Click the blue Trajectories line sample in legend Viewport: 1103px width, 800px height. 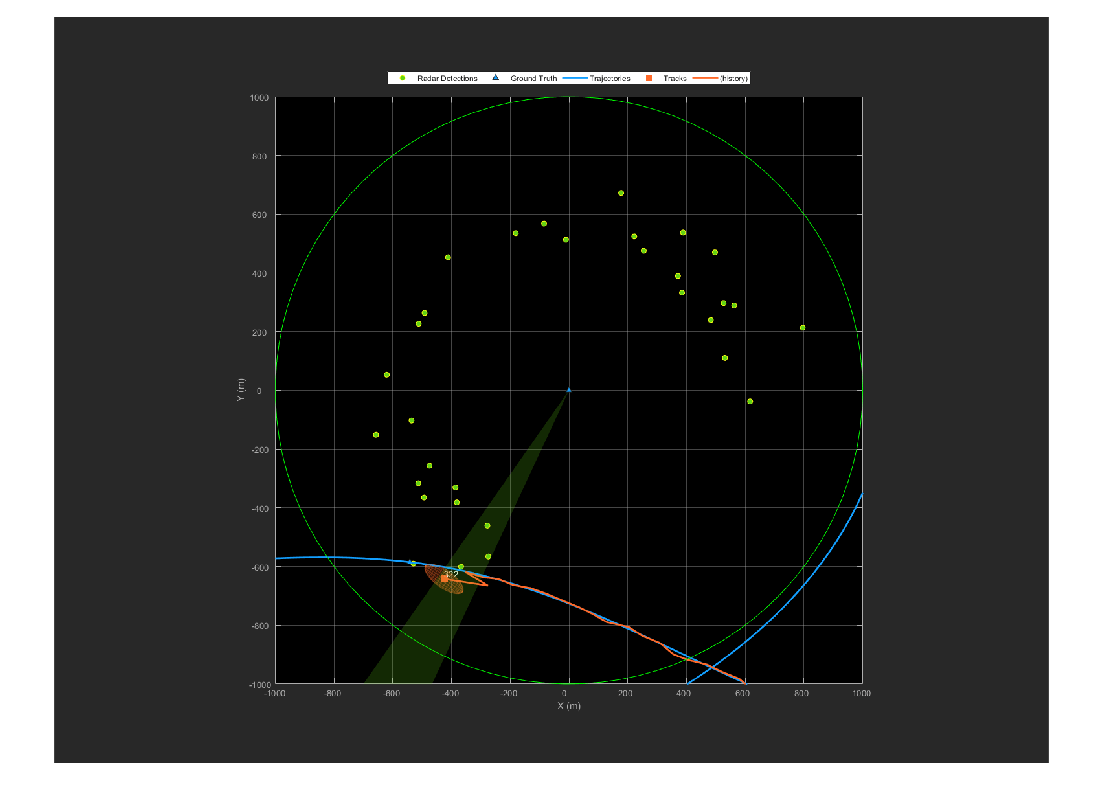(x=576, y=77)
